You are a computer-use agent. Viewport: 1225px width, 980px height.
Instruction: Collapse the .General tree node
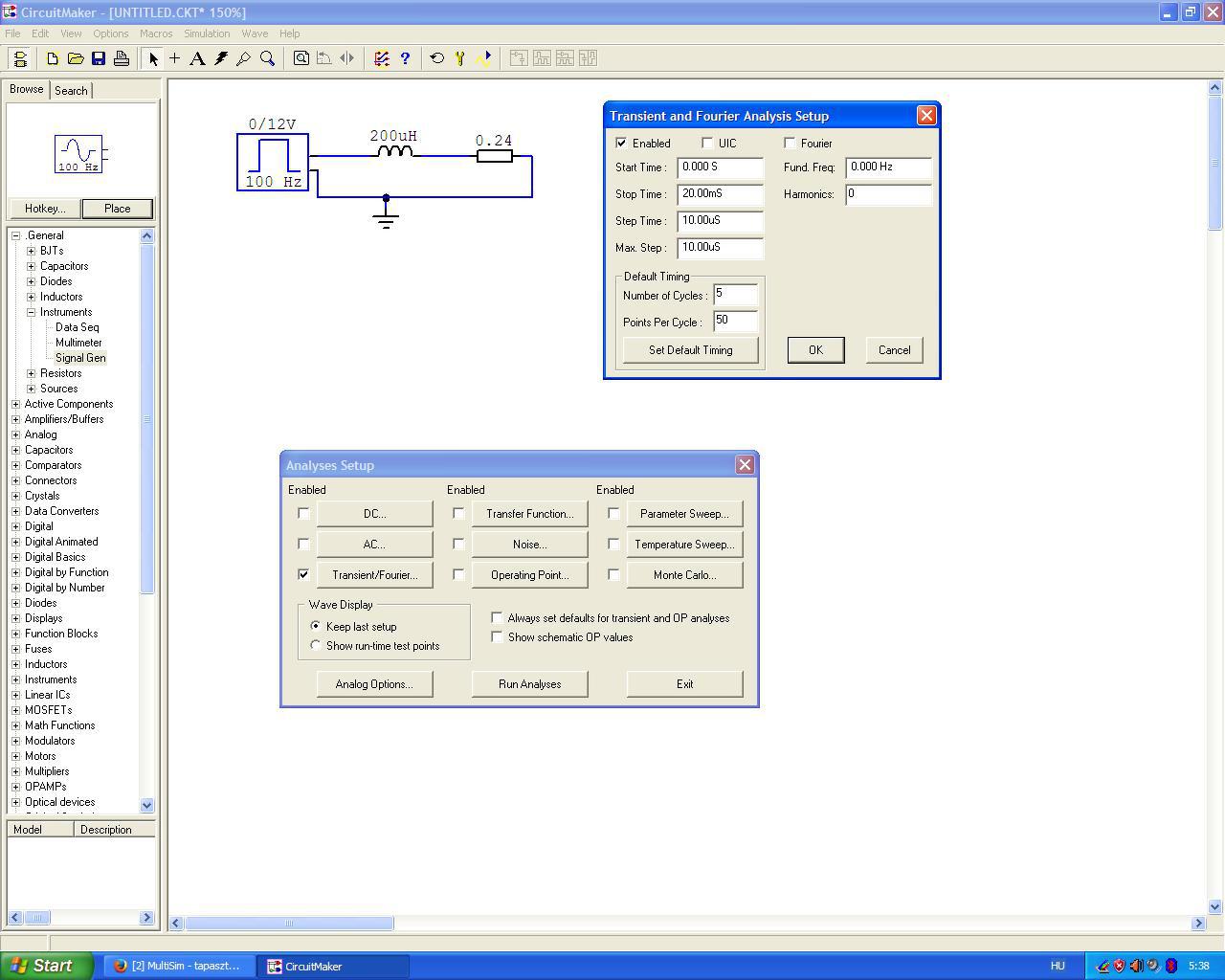point(16,235)
